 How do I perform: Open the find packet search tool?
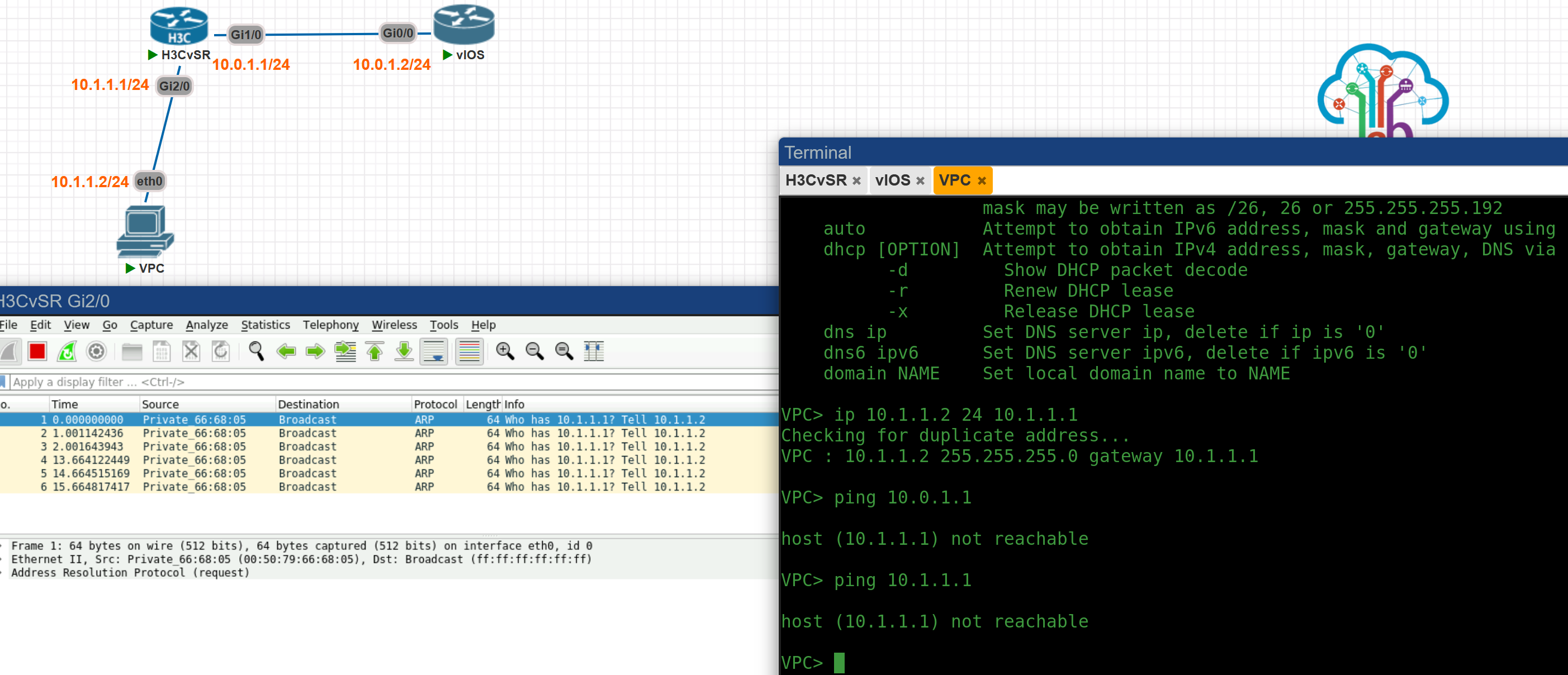[x=255, y=351]
